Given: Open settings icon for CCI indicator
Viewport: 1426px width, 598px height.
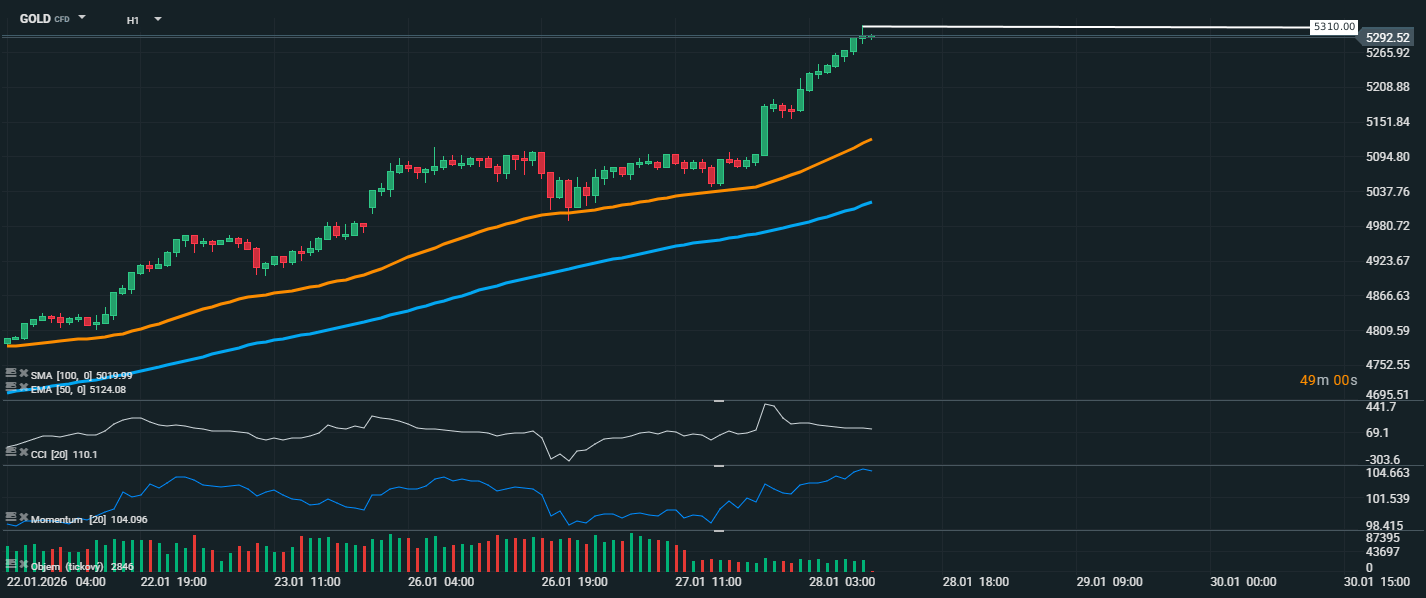Looking at the screenshot, I should [11, 453].
